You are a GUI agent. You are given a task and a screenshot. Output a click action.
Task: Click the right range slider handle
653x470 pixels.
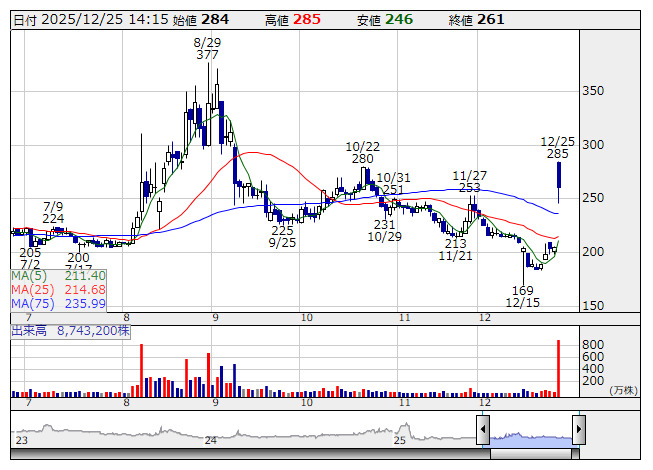(x=578, y=430)
